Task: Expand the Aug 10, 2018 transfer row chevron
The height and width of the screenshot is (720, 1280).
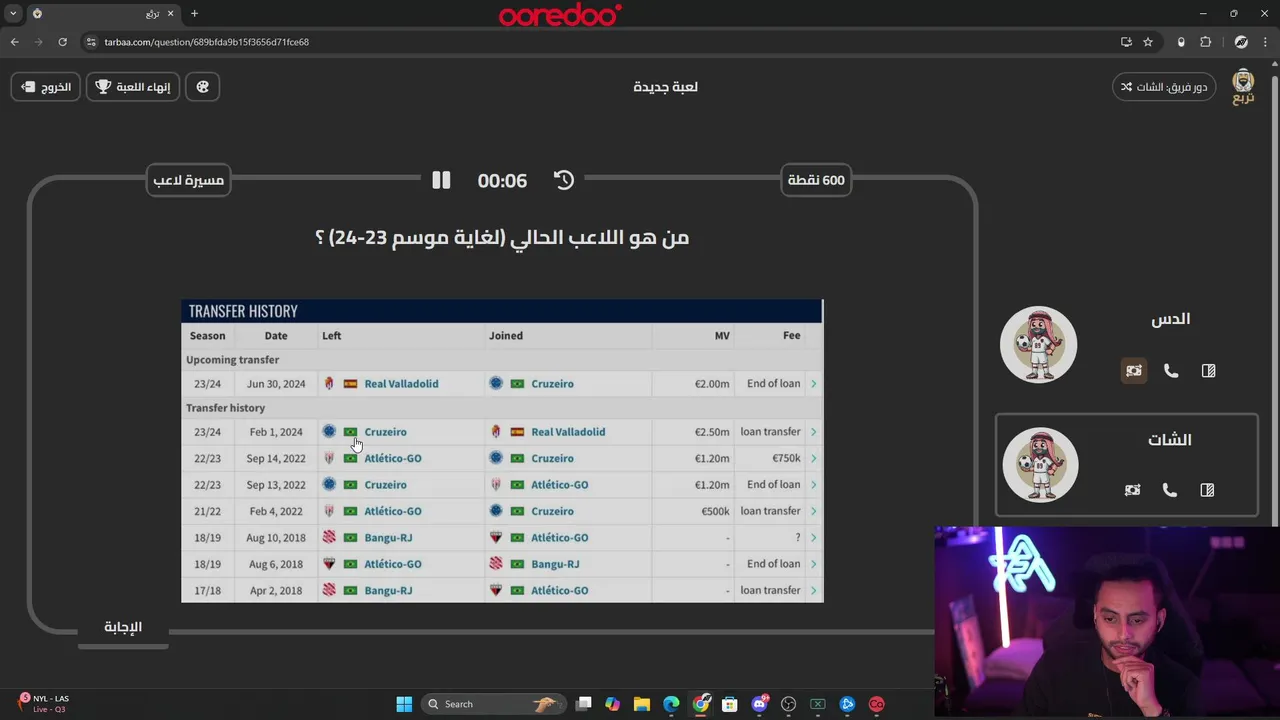Action: click(x=813, y=538)
